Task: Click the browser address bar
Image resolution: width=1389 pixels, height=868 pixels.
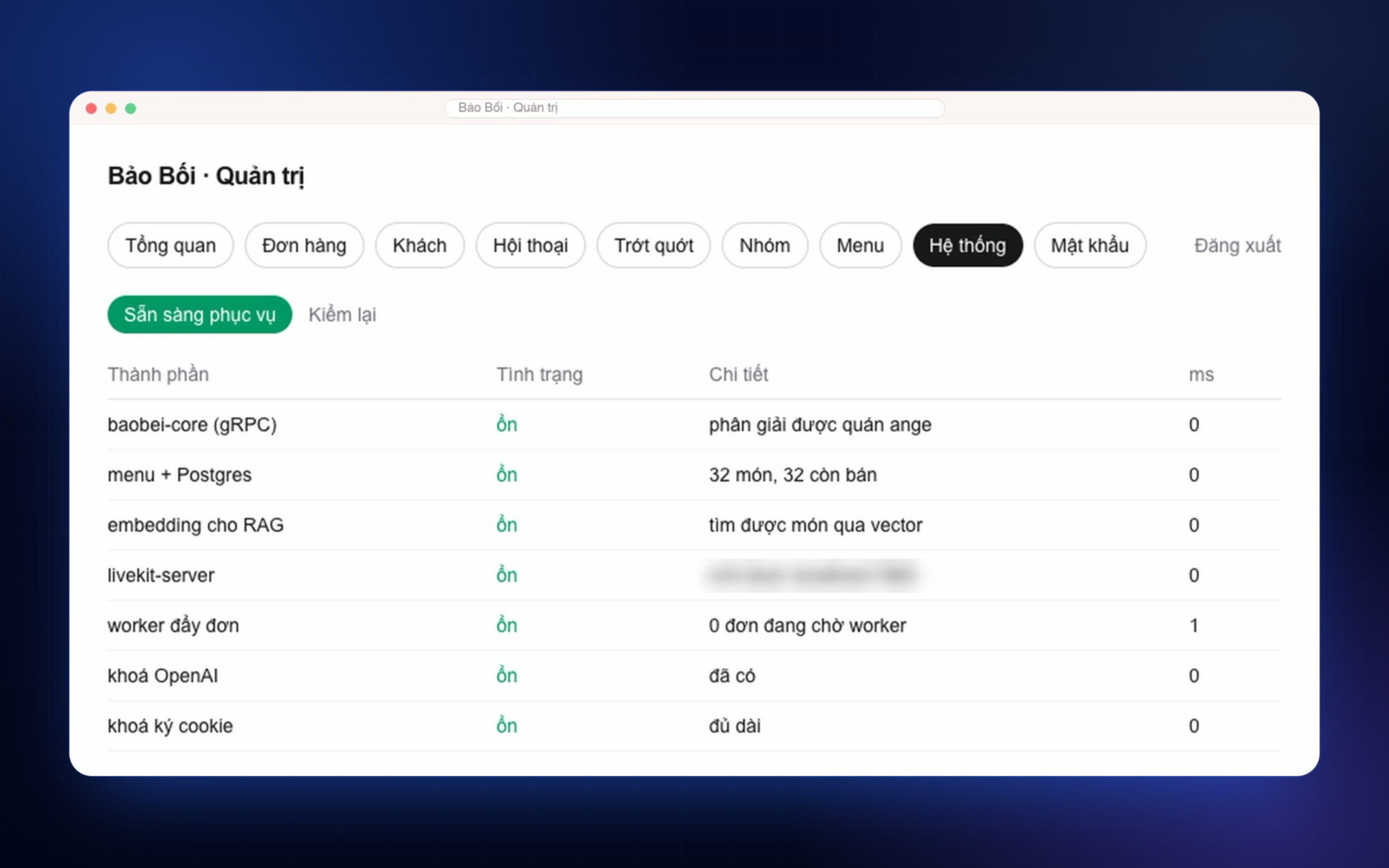Action: (694, 108)
